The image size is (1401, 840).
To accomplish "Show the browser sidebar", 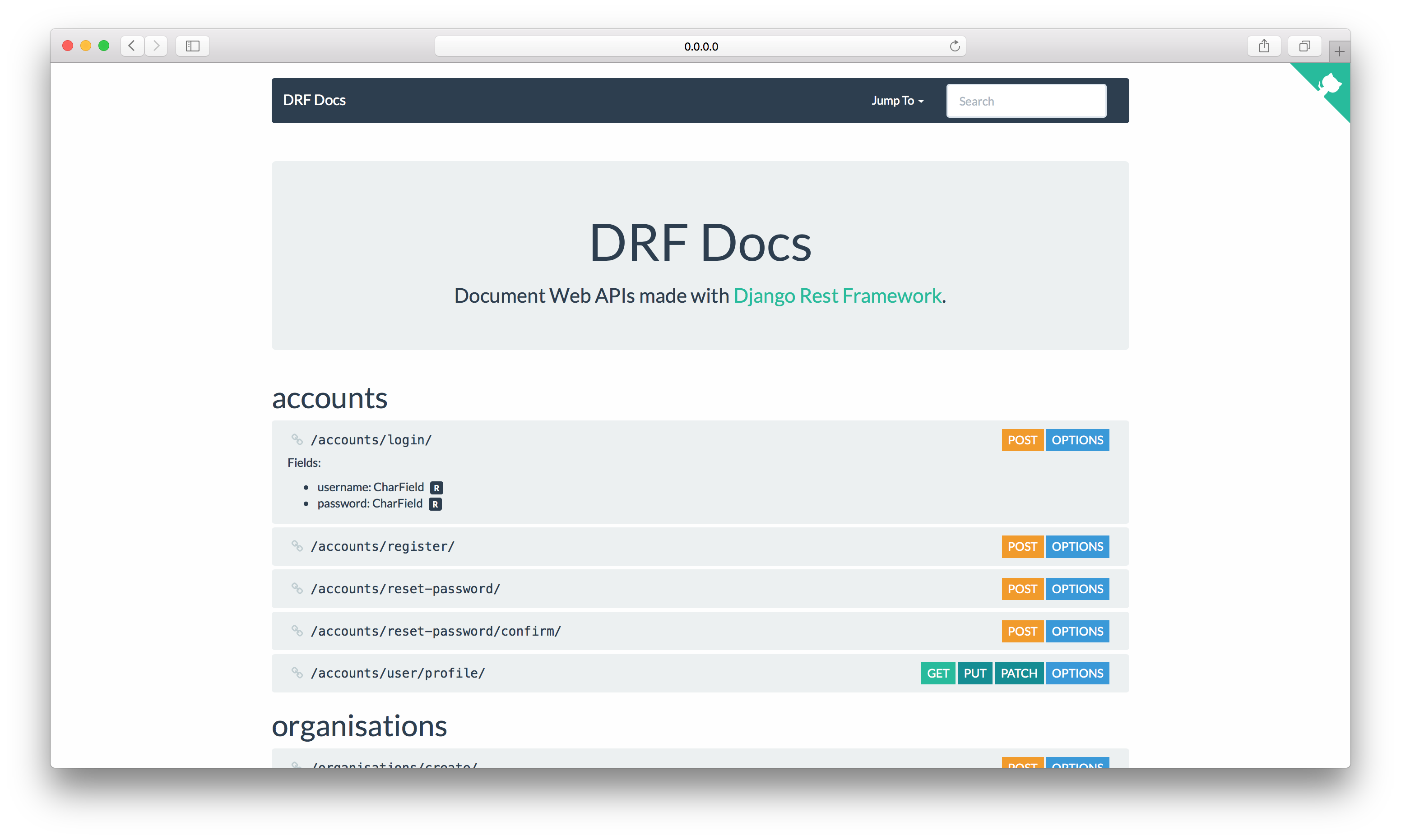I will click(193, 46).
